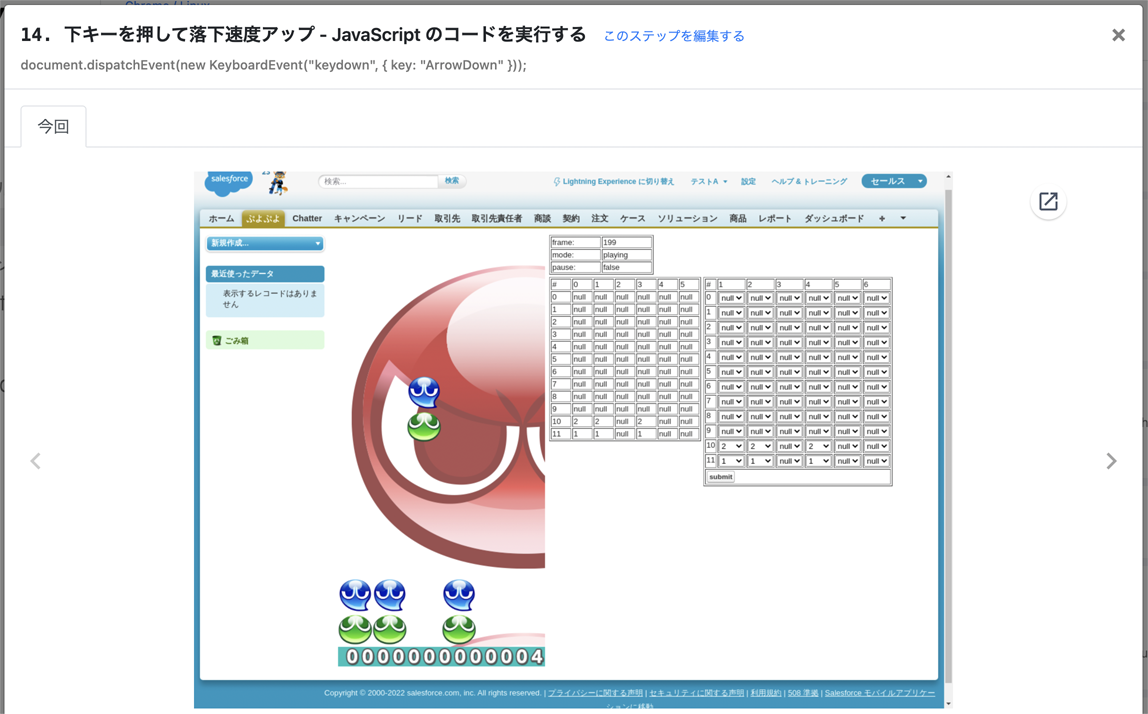Open row 5 column 6 null dropdown
Viewport: 1148px width, 714px height.
(x=876, y=372)
